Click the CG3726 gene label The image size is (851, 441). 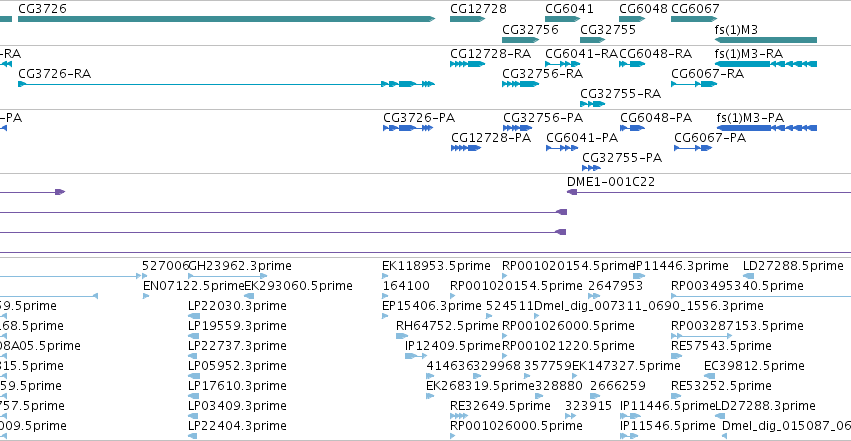tap(42, 9)
